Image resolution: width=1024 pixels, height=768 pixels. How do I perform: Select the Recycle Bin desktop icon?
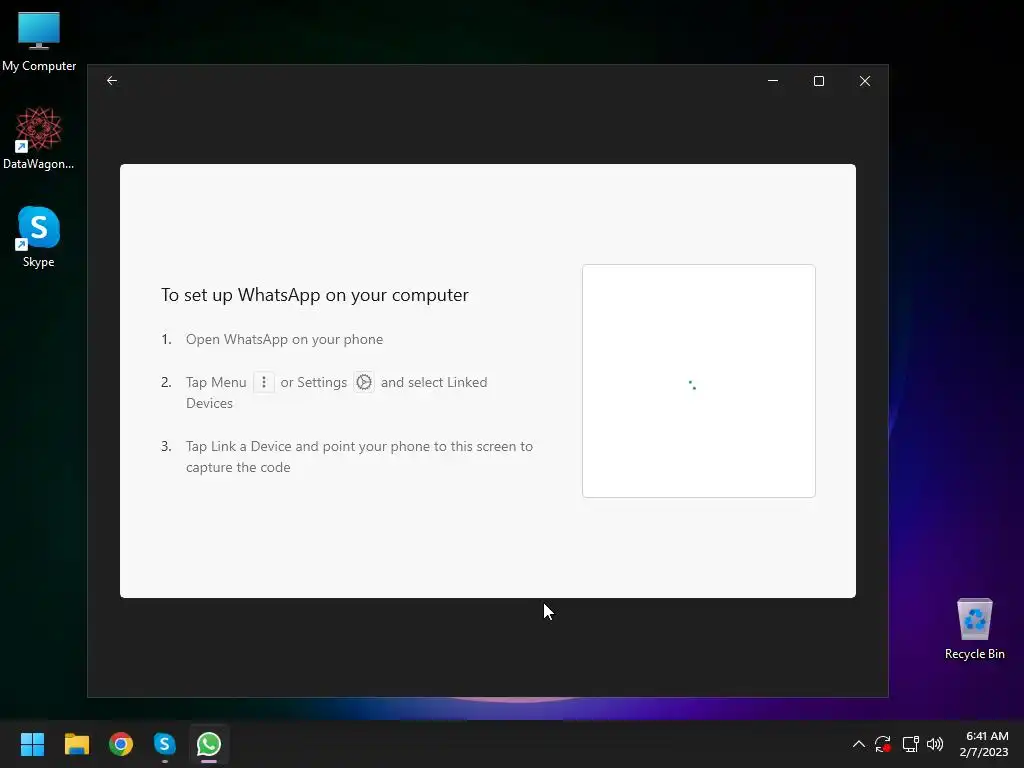click(974, 629)
